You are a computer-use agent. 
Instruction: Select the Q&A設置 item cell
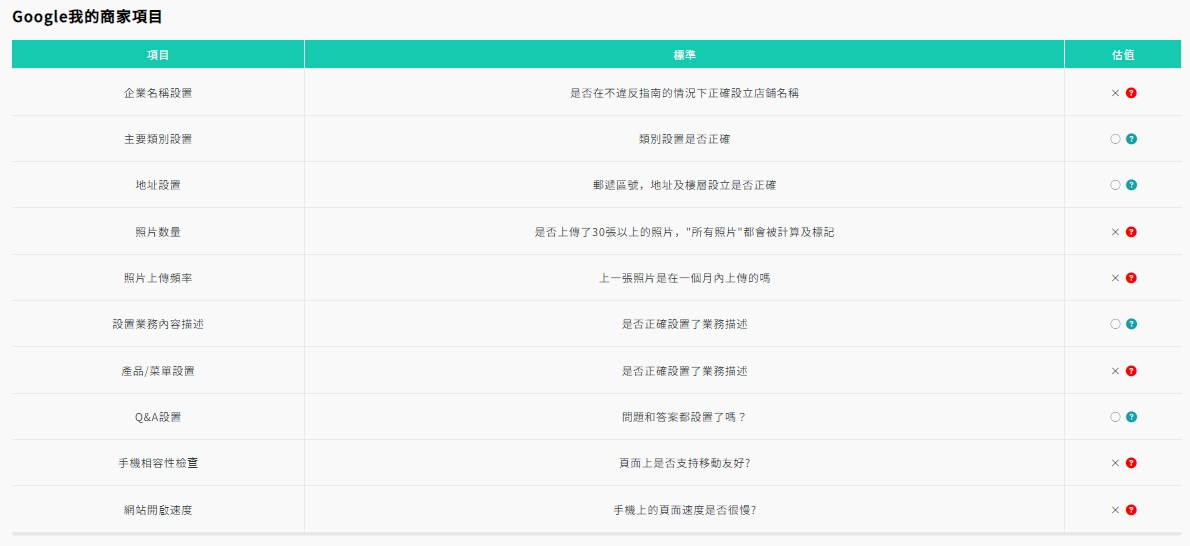[x=158, y=417]
